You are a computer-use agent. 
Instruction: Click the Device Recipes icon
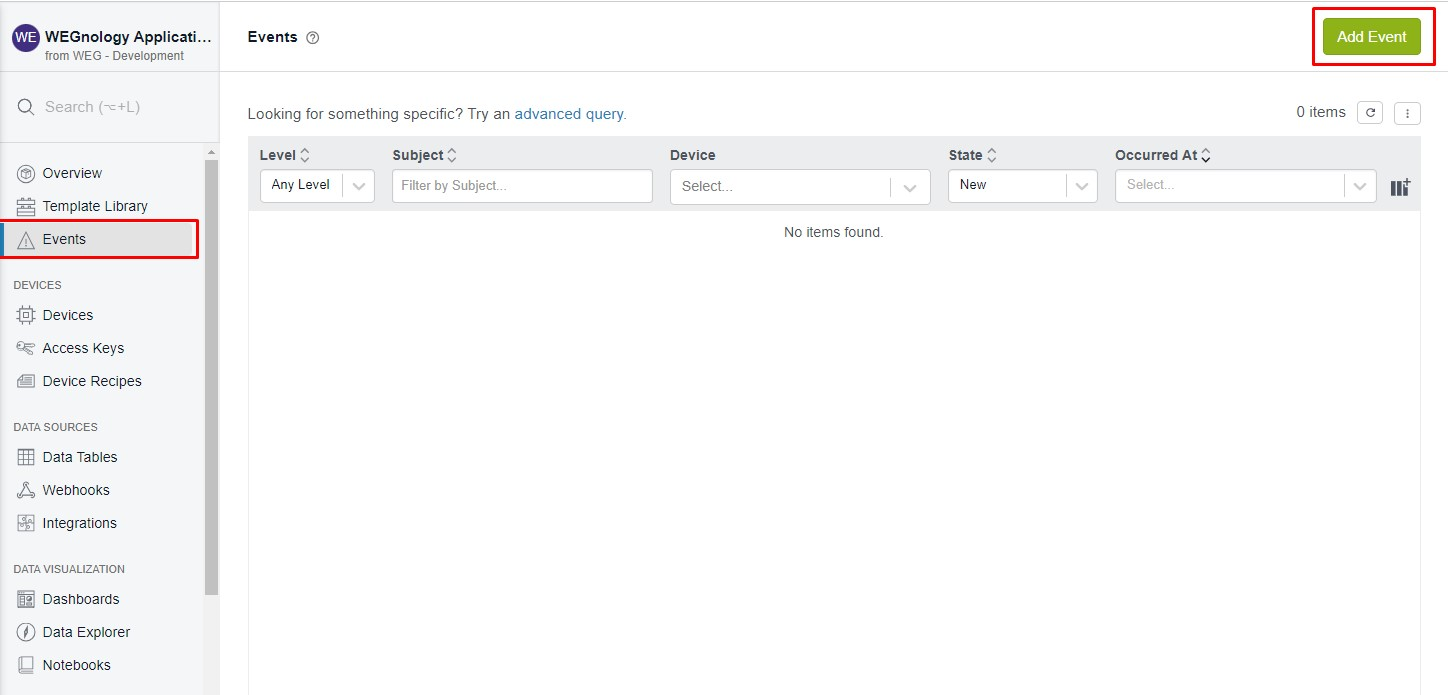point(26,381)
